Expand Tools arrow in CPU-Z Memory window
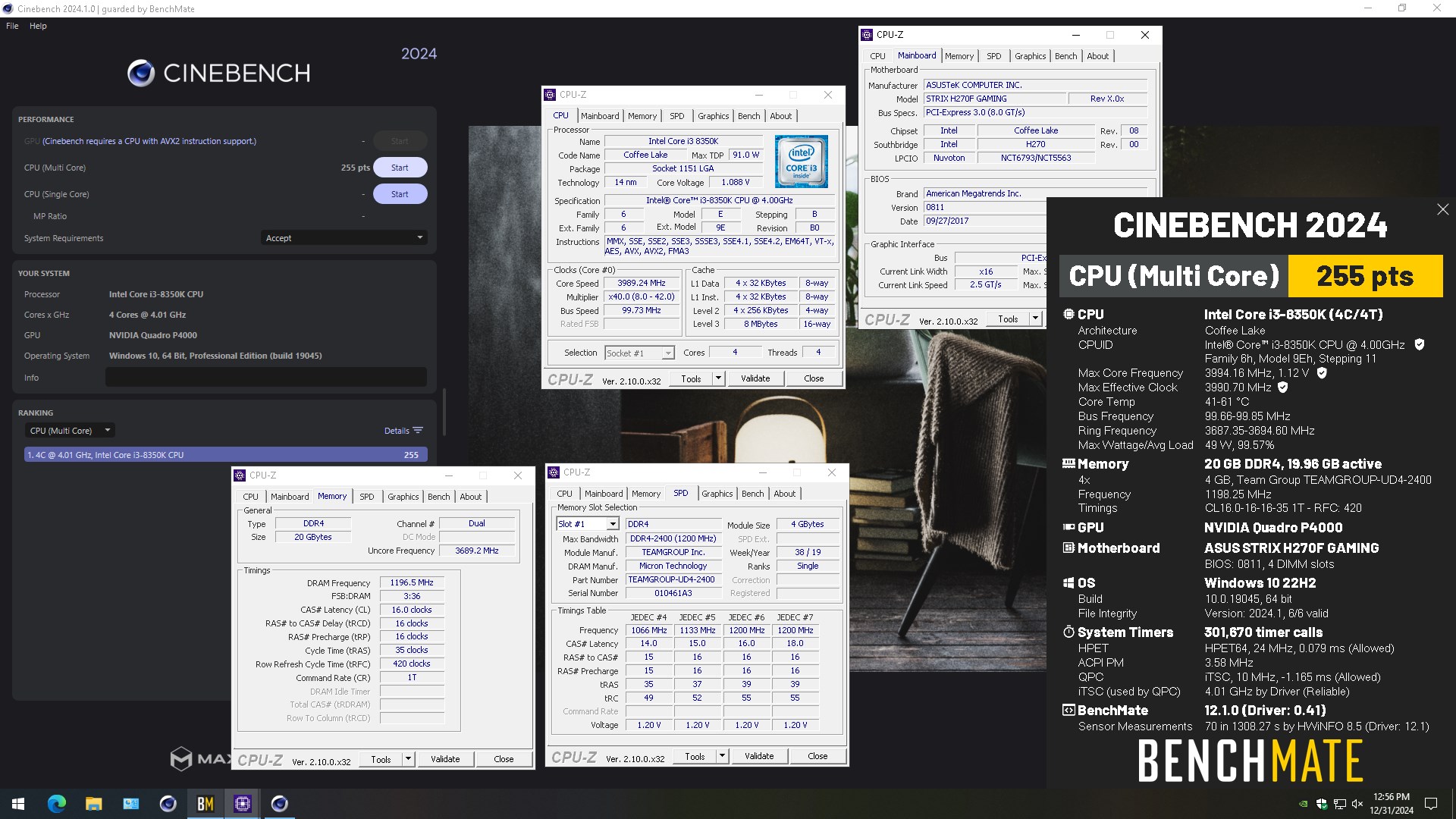The width and height of the screenshot is (1456, 819). (x=408, y=759)
